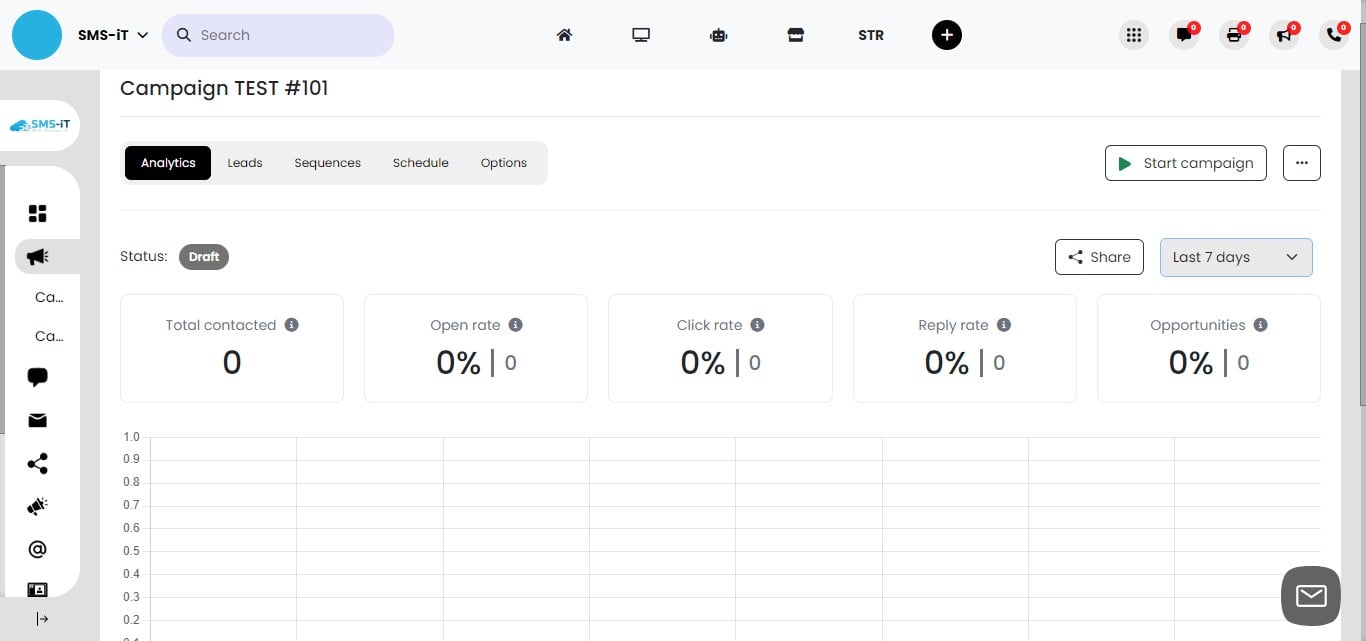Open the home icon in top navigation
This screenshot has height=641, width=1366.
[x=564, y=34]
